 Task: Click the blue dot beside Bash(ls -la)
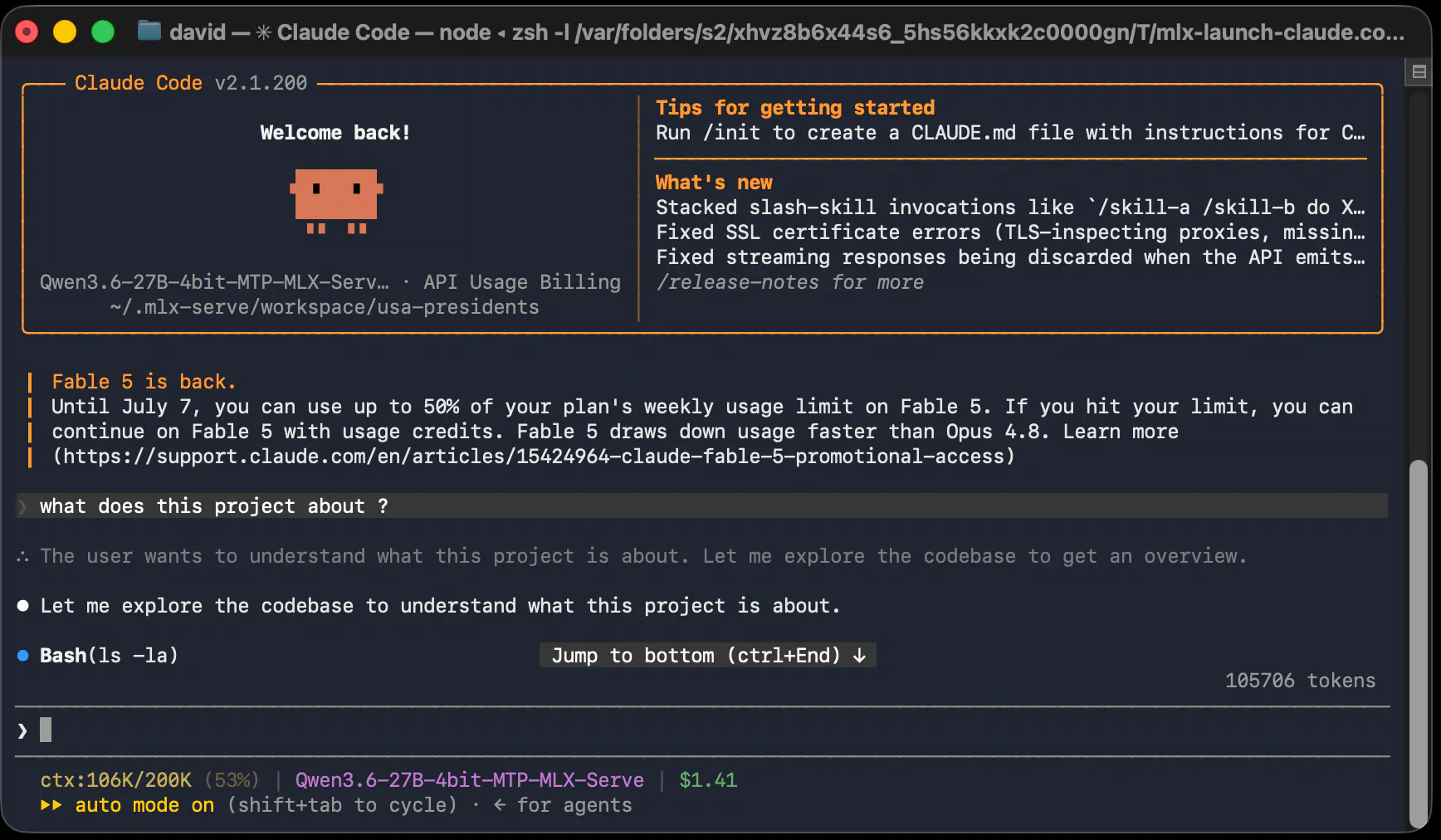point(23,656)
